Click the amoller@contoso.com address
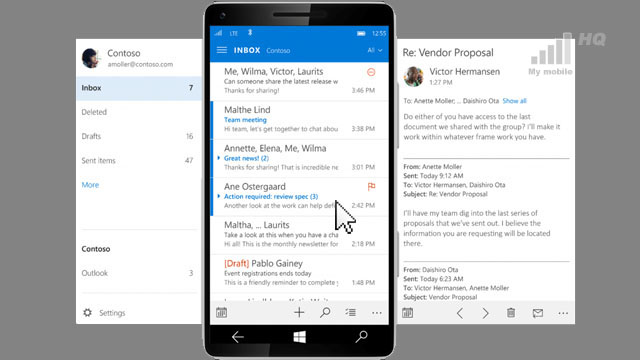The width and height of the screenshot is (640, 360). [x=140, y=64]
